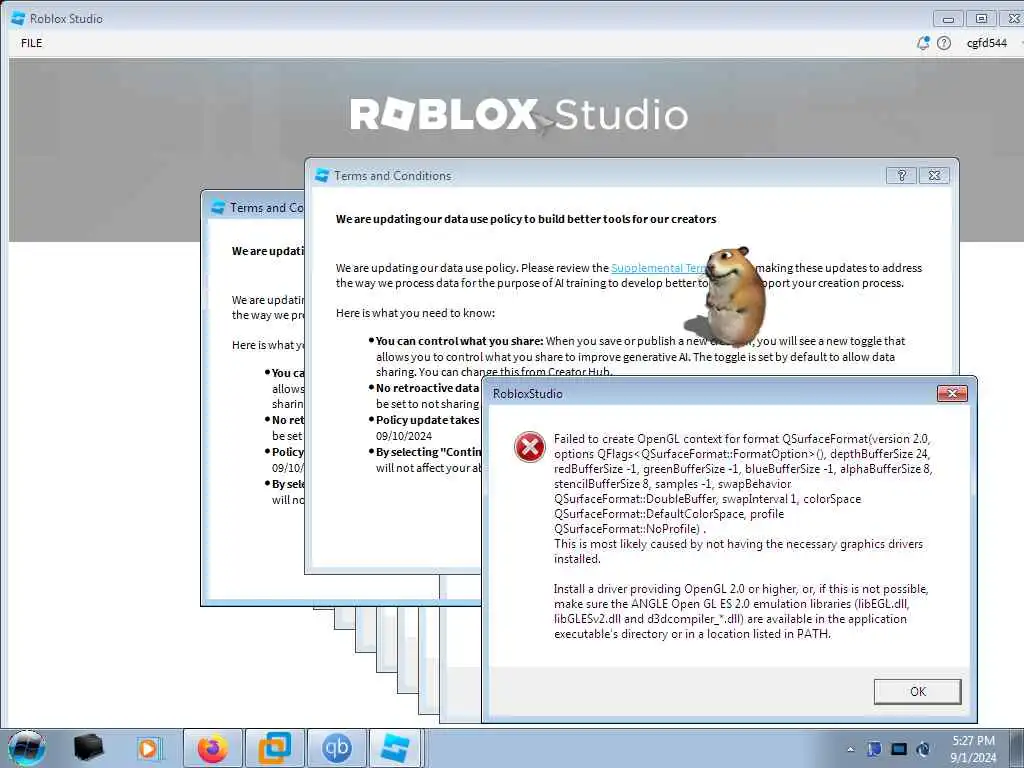Click the monitor tray icon

tap(899, 749)
